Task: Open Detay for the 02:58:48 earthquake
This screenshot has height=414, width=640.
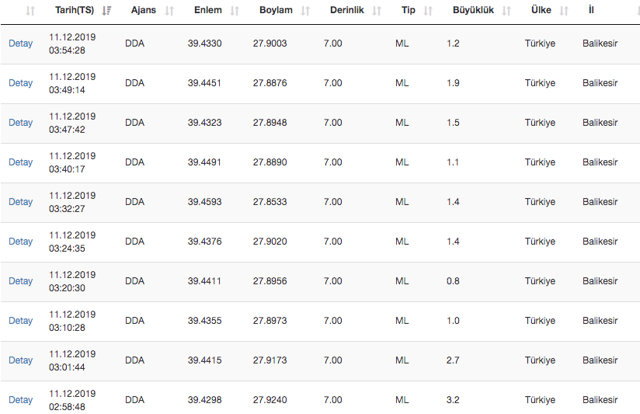Action: click(x=20, y=400)
